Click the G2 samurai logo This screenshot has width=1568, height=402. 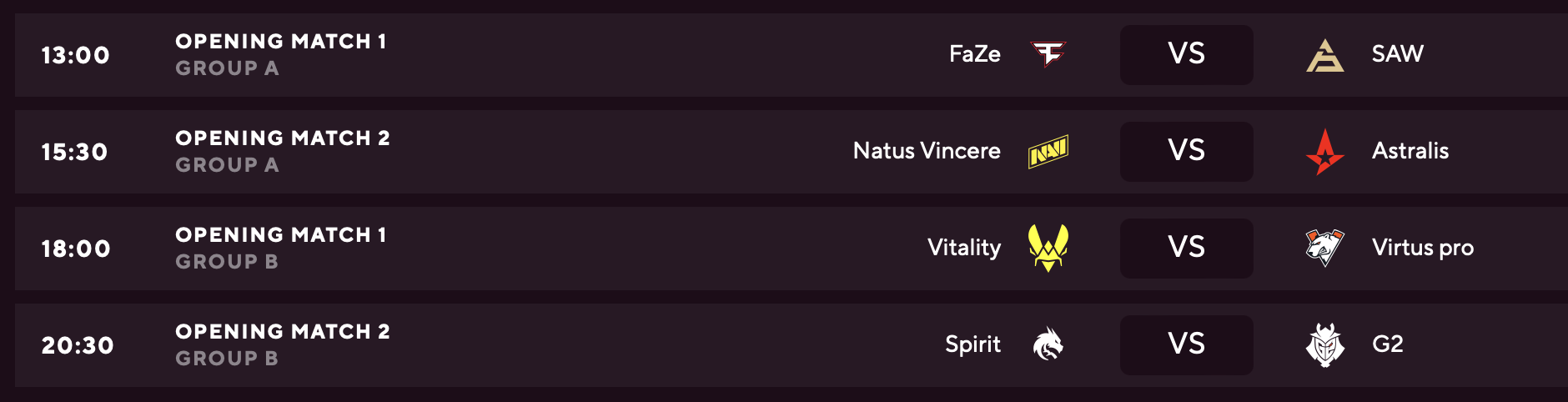click(1324, 344)
